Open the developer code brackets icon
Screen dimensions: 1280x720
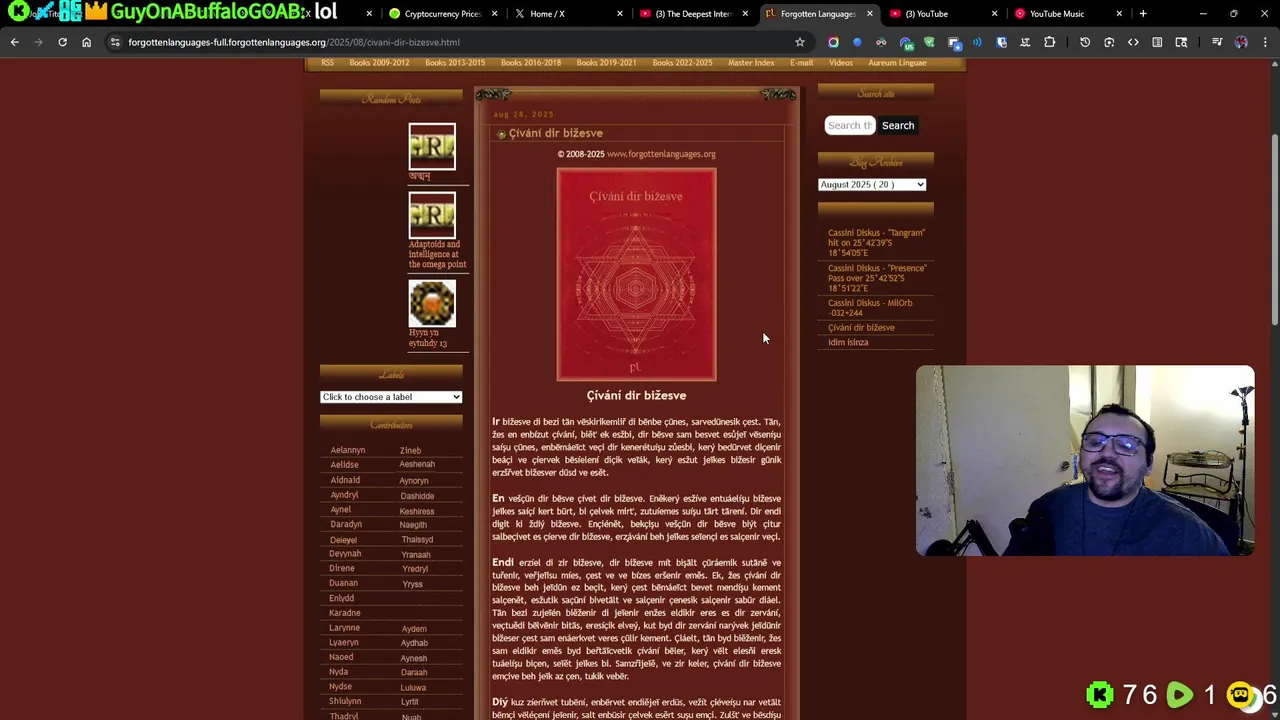pyautogui.click(x=1133, y=42)
